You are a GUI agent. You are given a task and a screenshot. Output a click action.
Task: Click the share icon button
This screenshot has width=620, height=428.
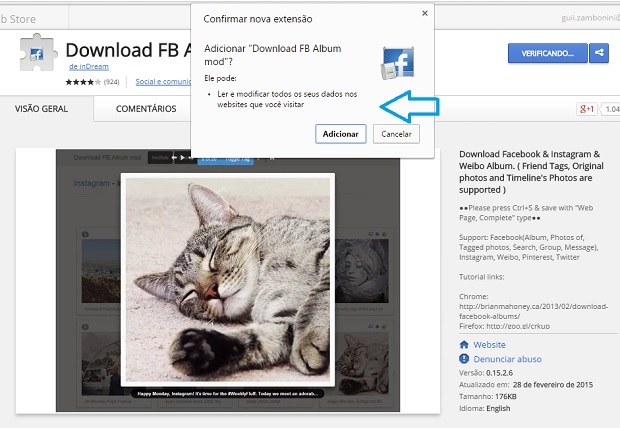point(599,53)
